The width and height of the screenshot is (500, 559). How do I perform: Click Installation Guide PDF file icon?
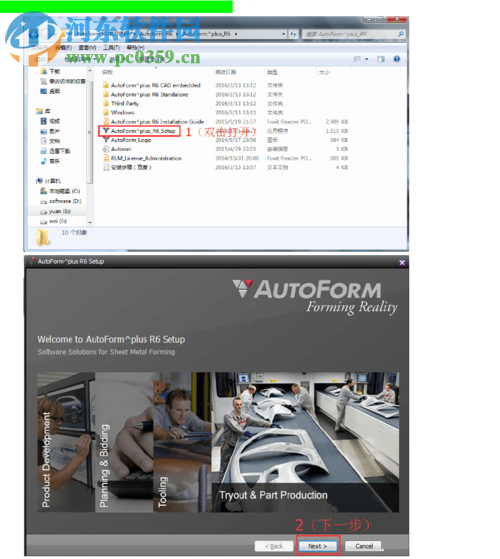pos(106,122)
